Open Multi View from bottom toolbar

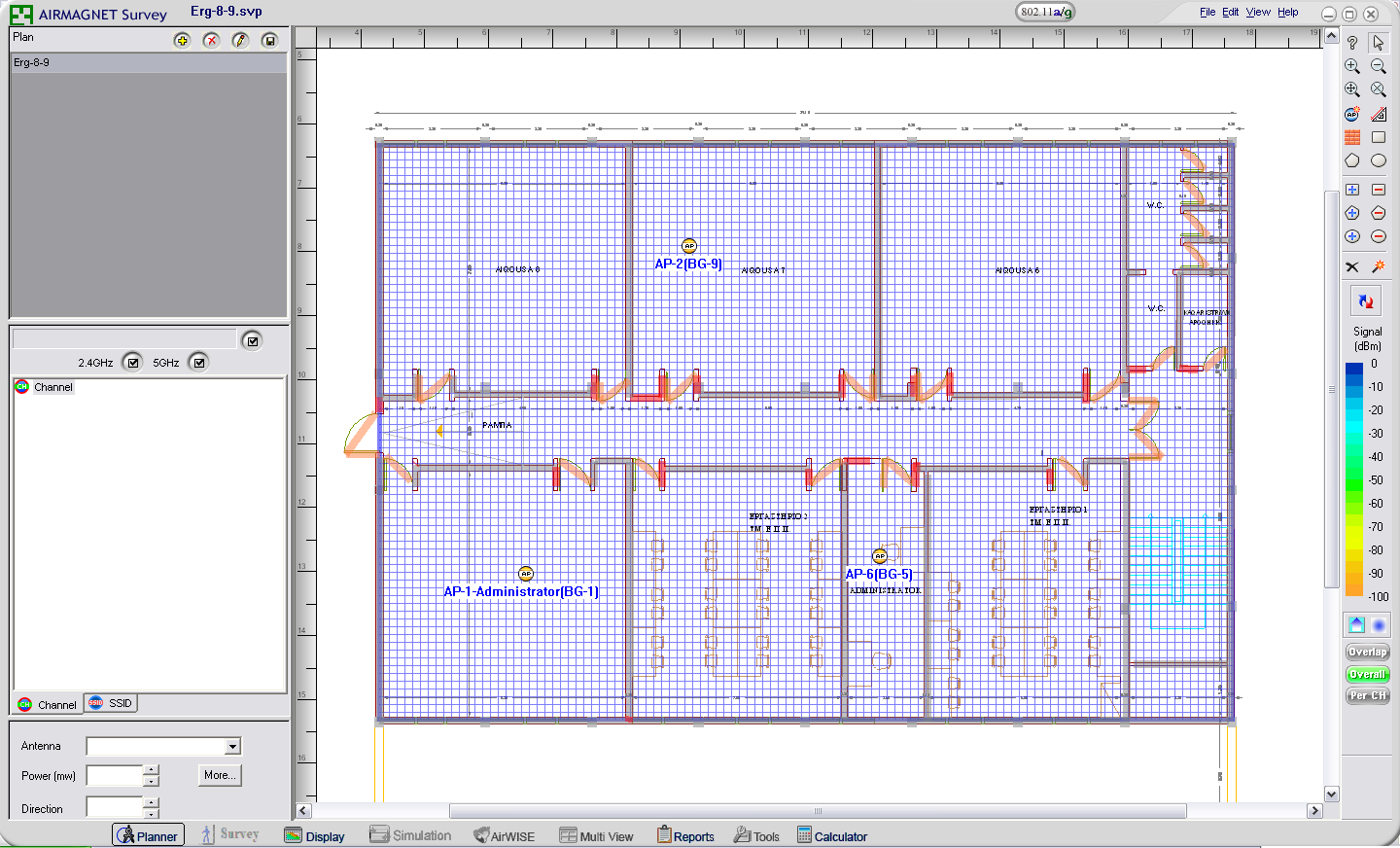pos(596,836)
